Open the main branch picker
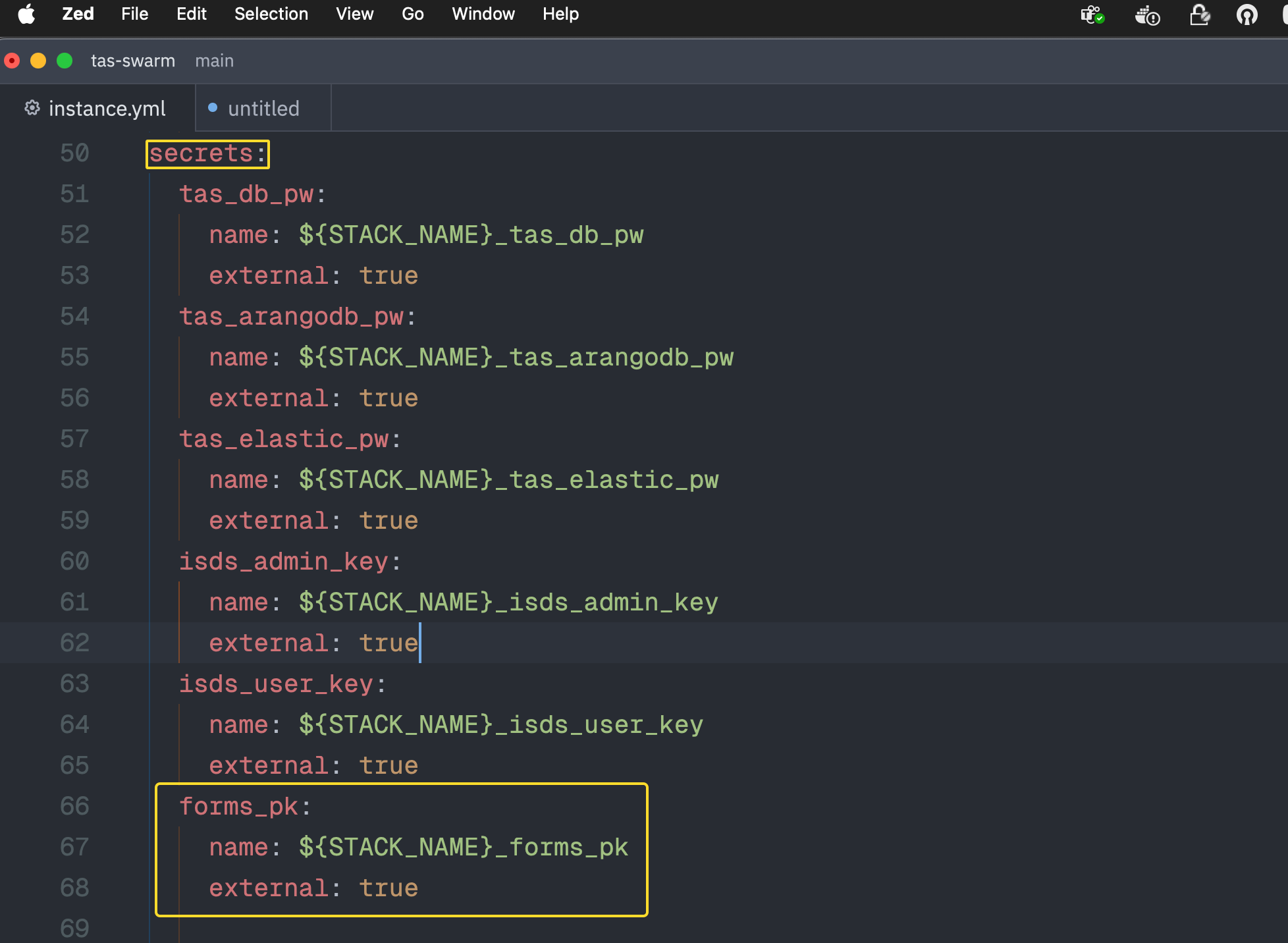This screenshot has width=1288, height=943. [215, 61]
